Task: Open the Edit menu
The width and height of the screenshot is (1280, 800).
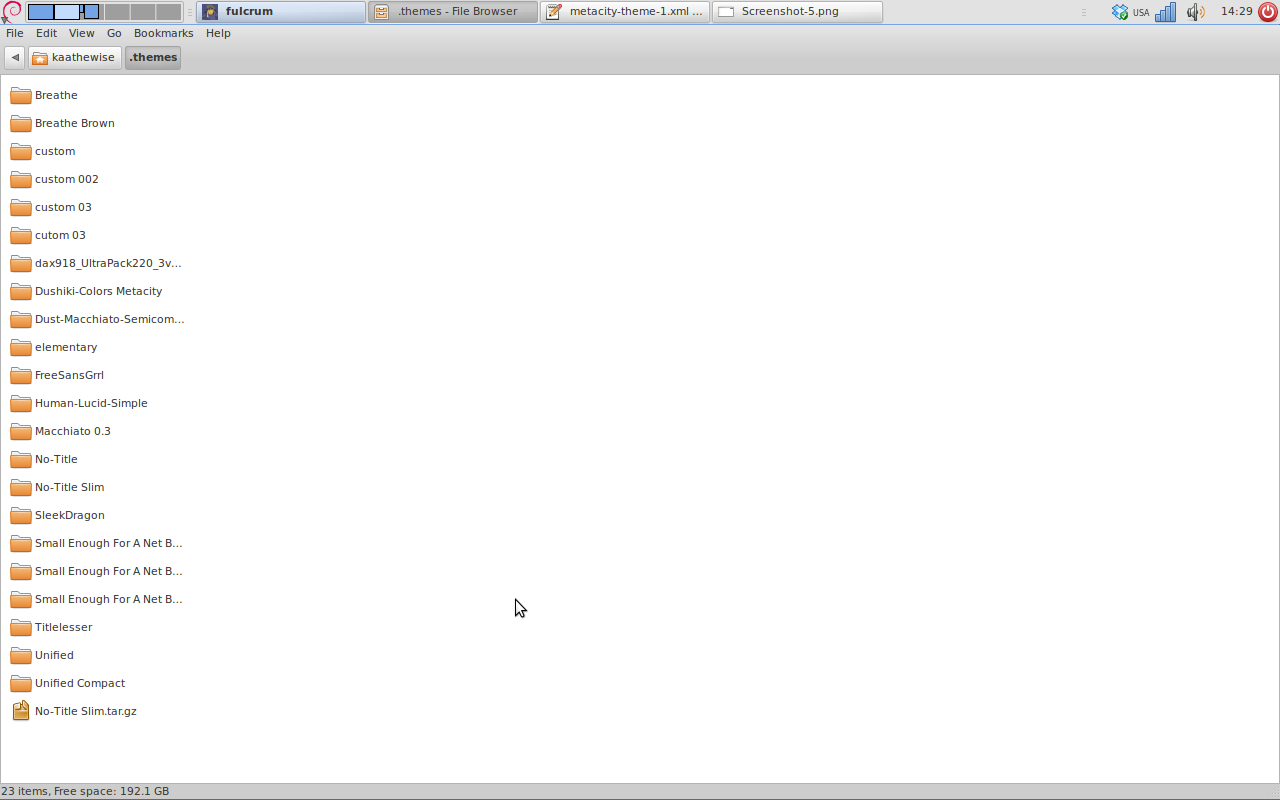Action: point(46,33)
